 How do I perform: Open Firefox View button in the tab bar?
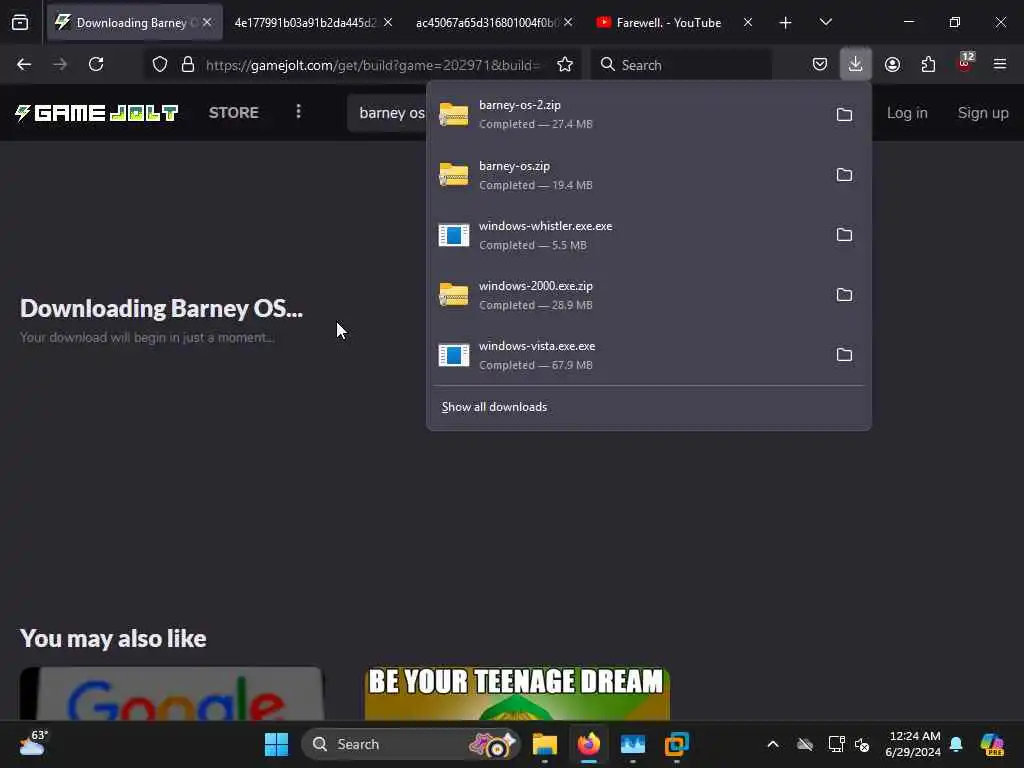[x=20, y=23]
